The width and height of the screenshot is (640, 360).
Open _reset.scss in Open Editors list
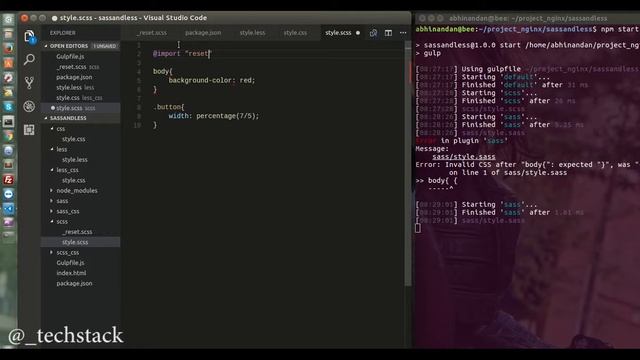point(78,67)
